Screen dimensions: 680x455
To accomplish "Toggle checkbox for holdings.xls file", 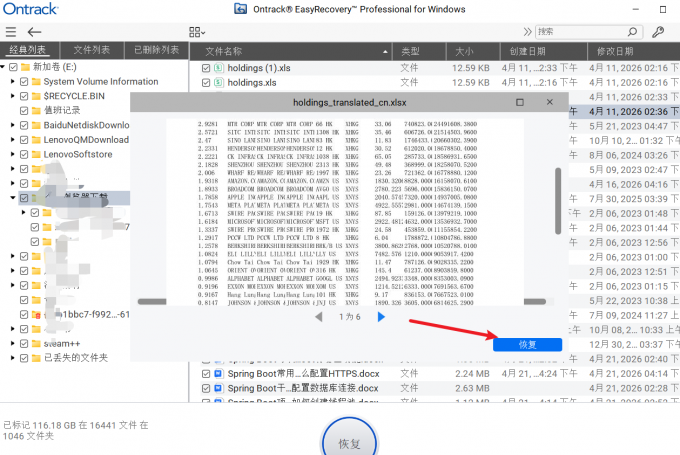I will [x=206, y=82].
